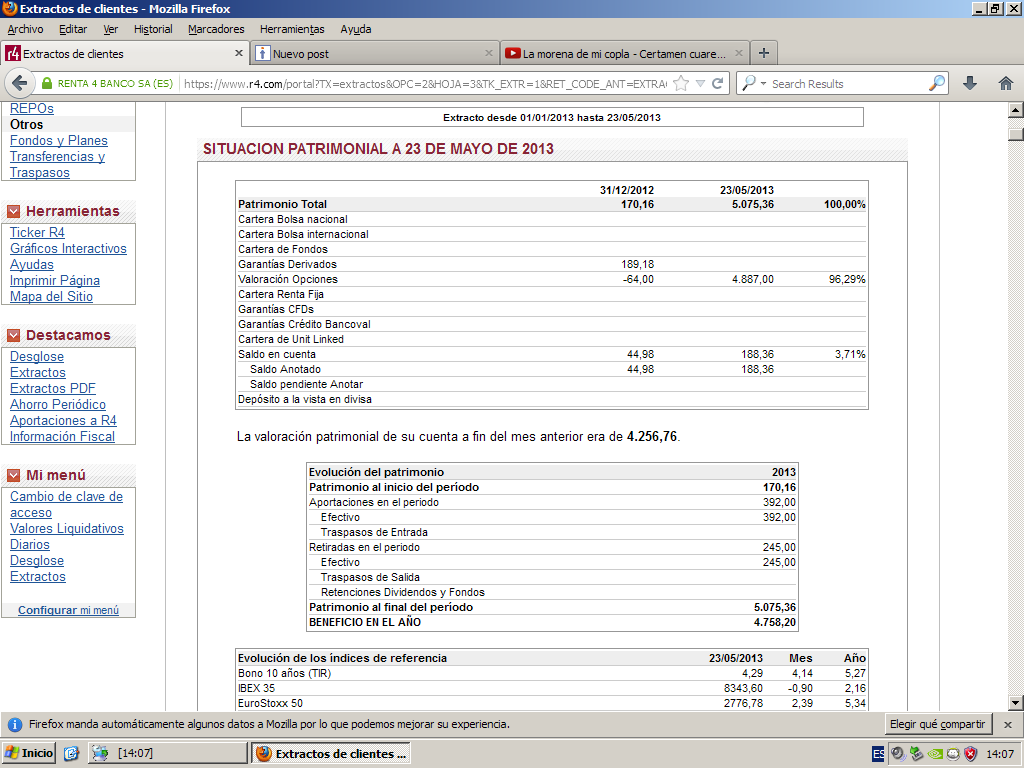Open the Marcadores menu
The height and width of the screenshot is (768, 1024).
pos(216,29)
